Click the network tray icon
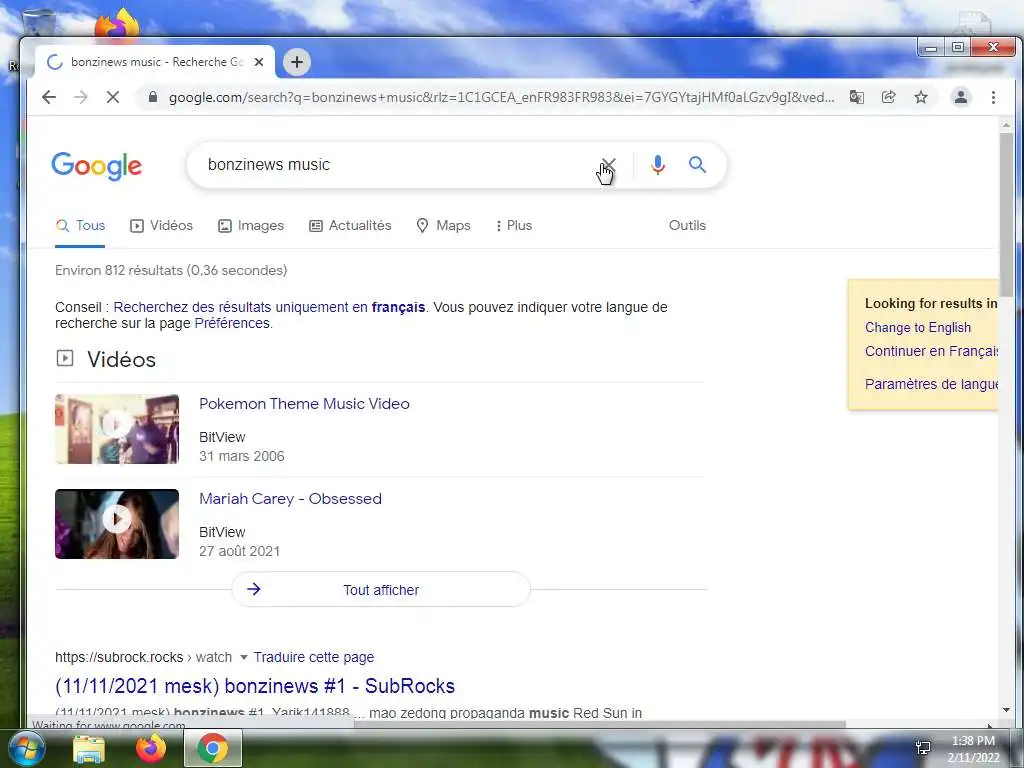 coord(923,748)
